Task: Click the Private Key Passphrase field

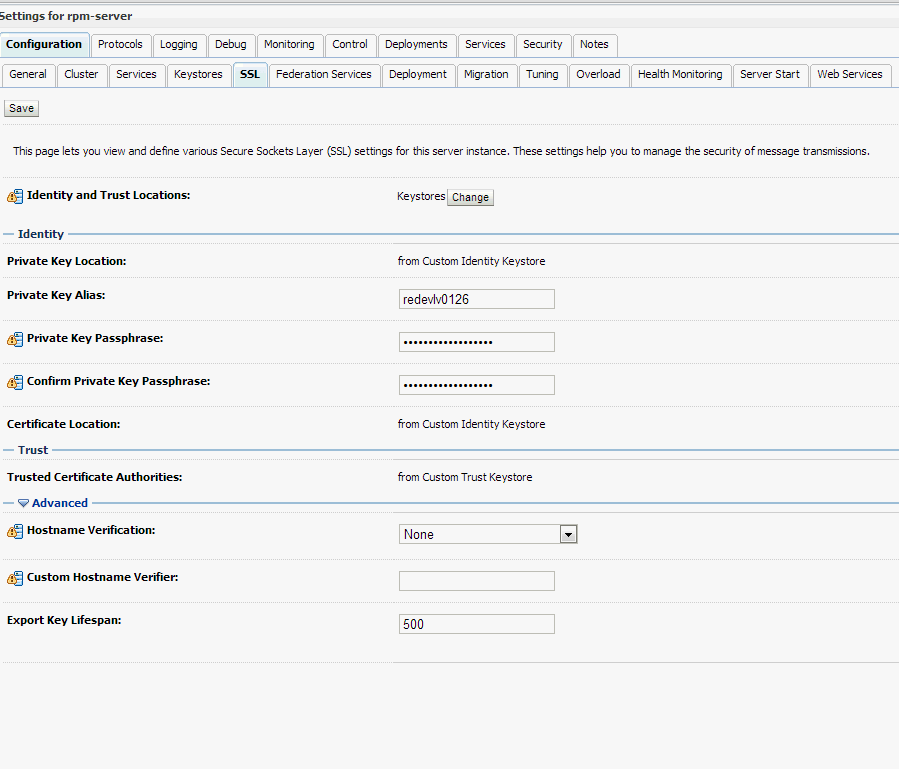Action: pyautogui.click(x=477, y=342)
